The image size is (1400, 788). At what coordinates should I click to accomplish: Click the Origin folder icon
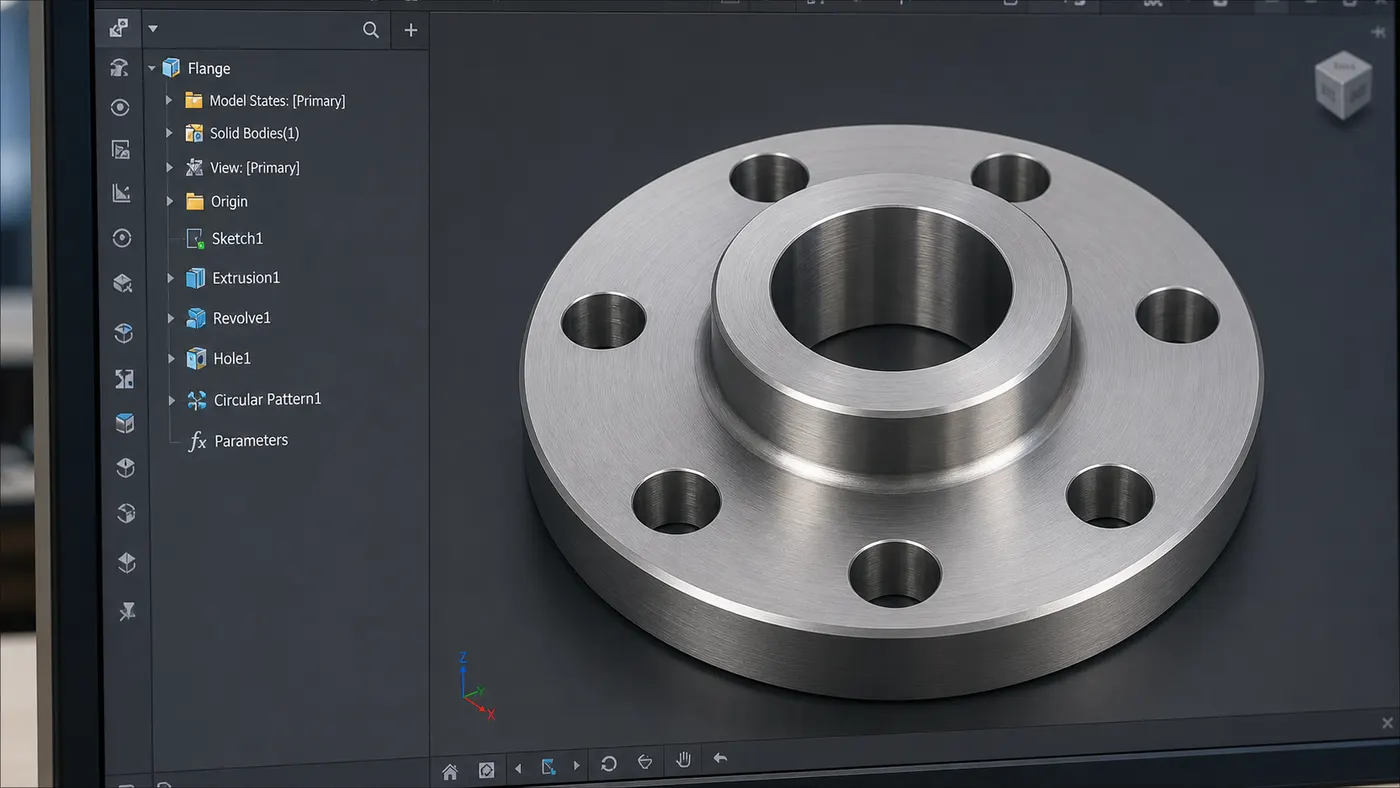point(194,201)
